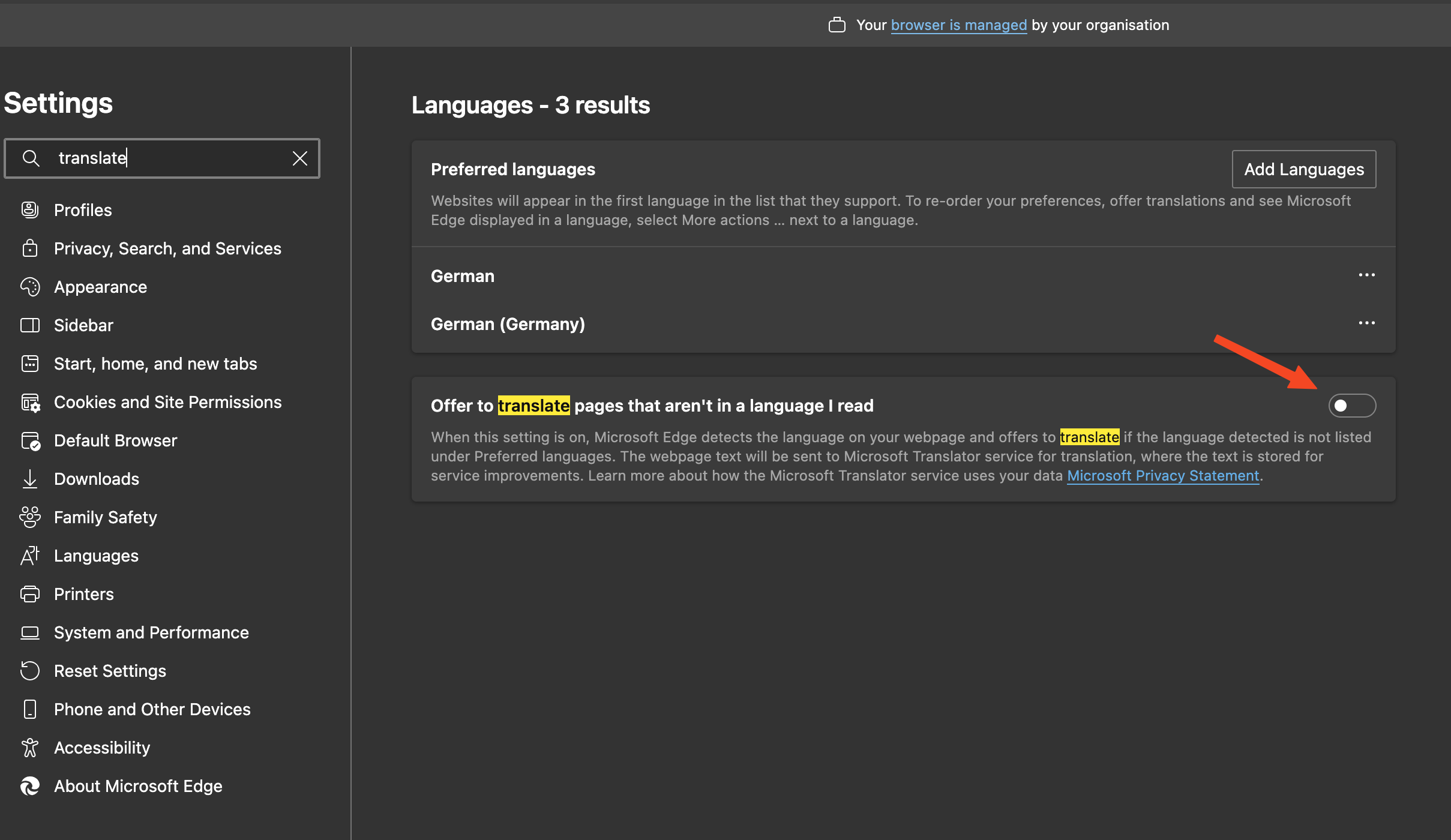The image size is (1451, 840).
Task: Open More actions for German (Germany)
Action: [1366, 323]
